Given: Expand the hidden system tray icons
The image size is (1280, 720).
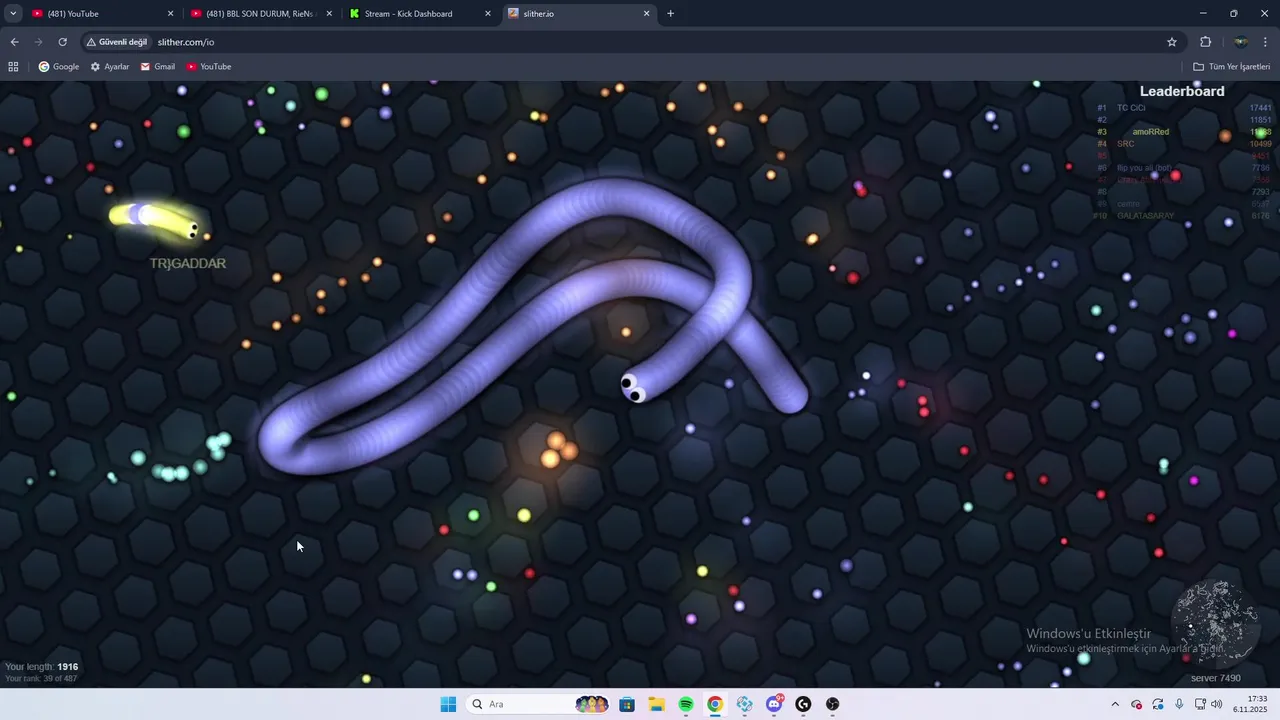Looking at the screenshot, I should [x=1115, y=704].
